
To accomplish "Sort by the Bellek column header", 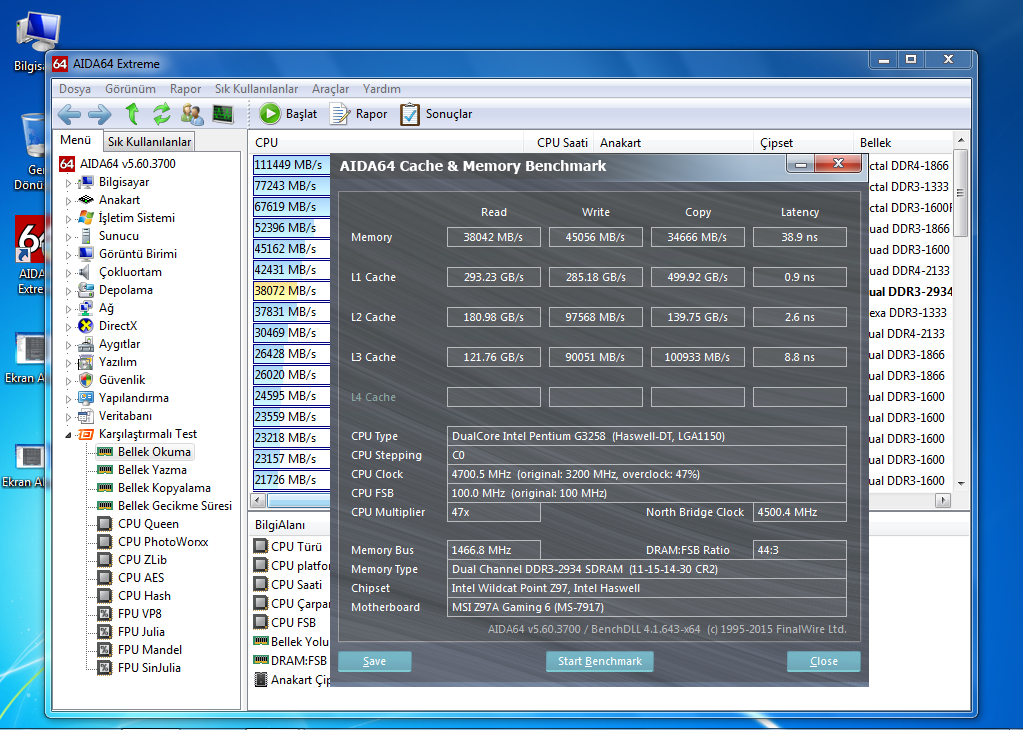I will [904, 142].
